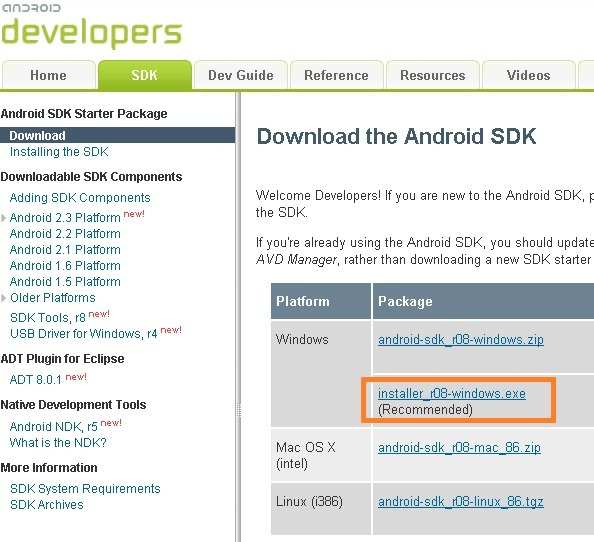594x542 pixels.
Task: Open Android 2.2 Platform link
Action: point(65,234)
